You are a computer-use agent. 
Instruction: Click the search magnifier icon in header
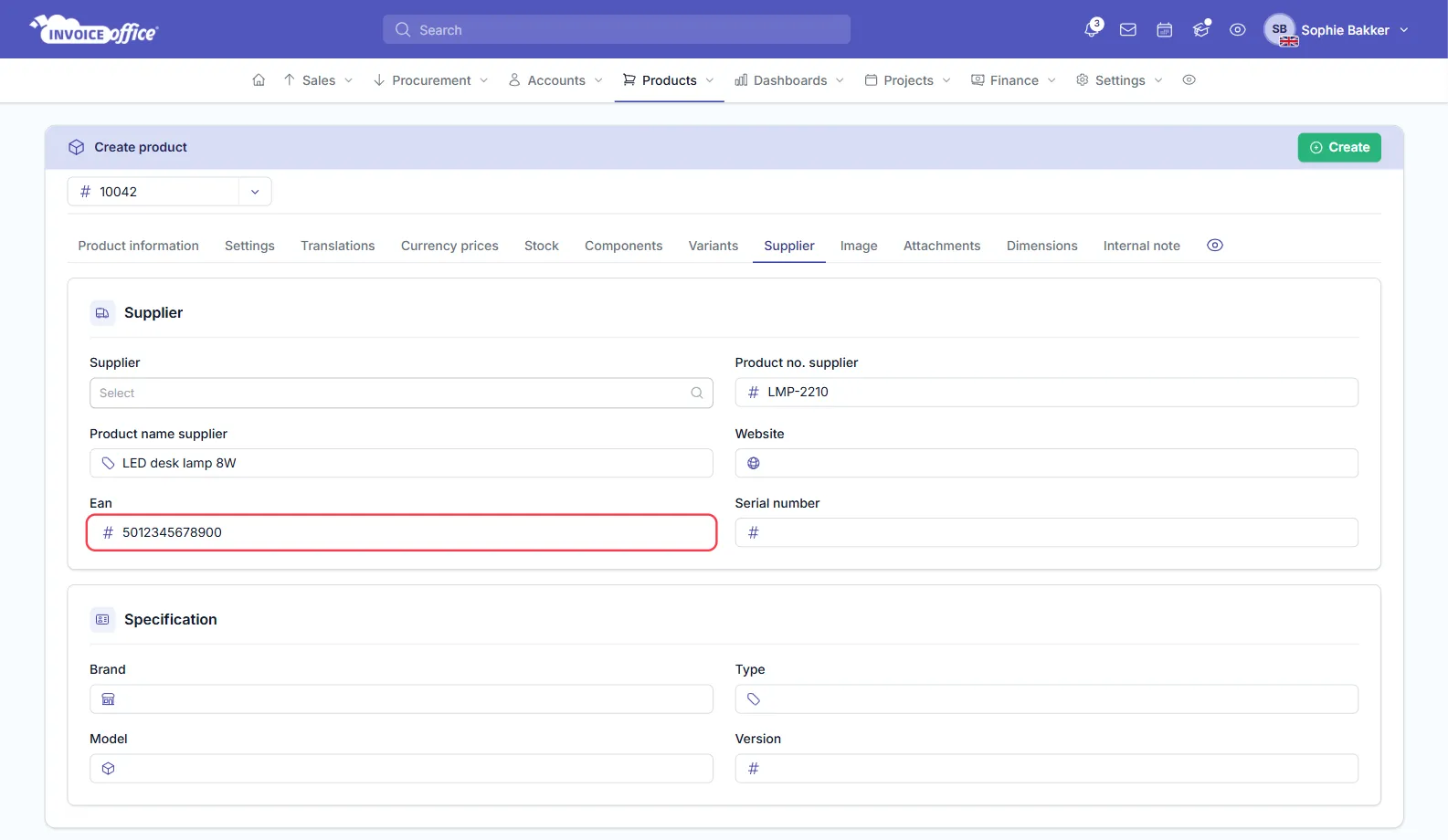403,29
